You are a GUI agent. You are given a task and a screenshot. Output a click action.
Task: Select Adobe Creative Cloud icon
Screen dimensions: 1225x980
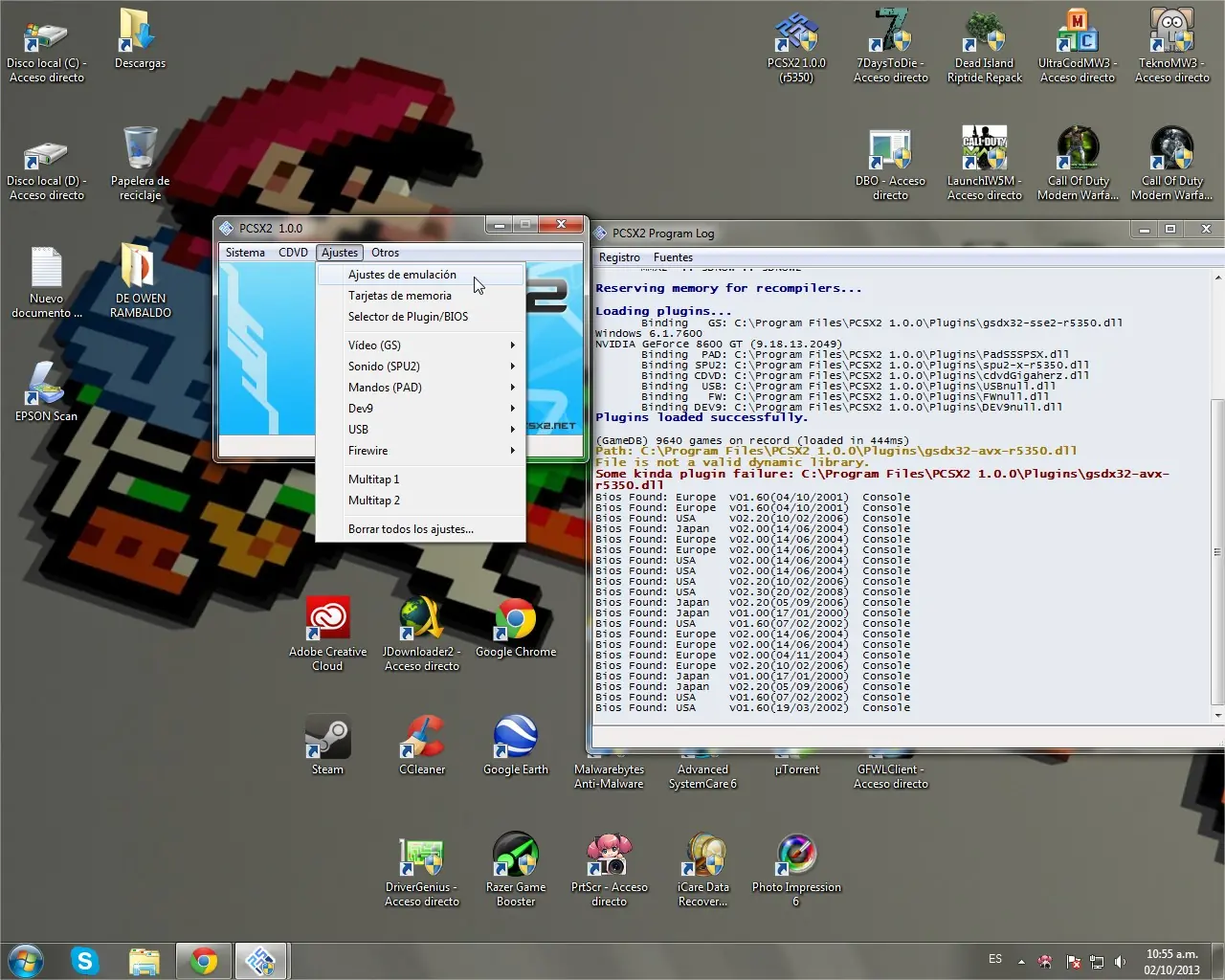tap(327, 635)
